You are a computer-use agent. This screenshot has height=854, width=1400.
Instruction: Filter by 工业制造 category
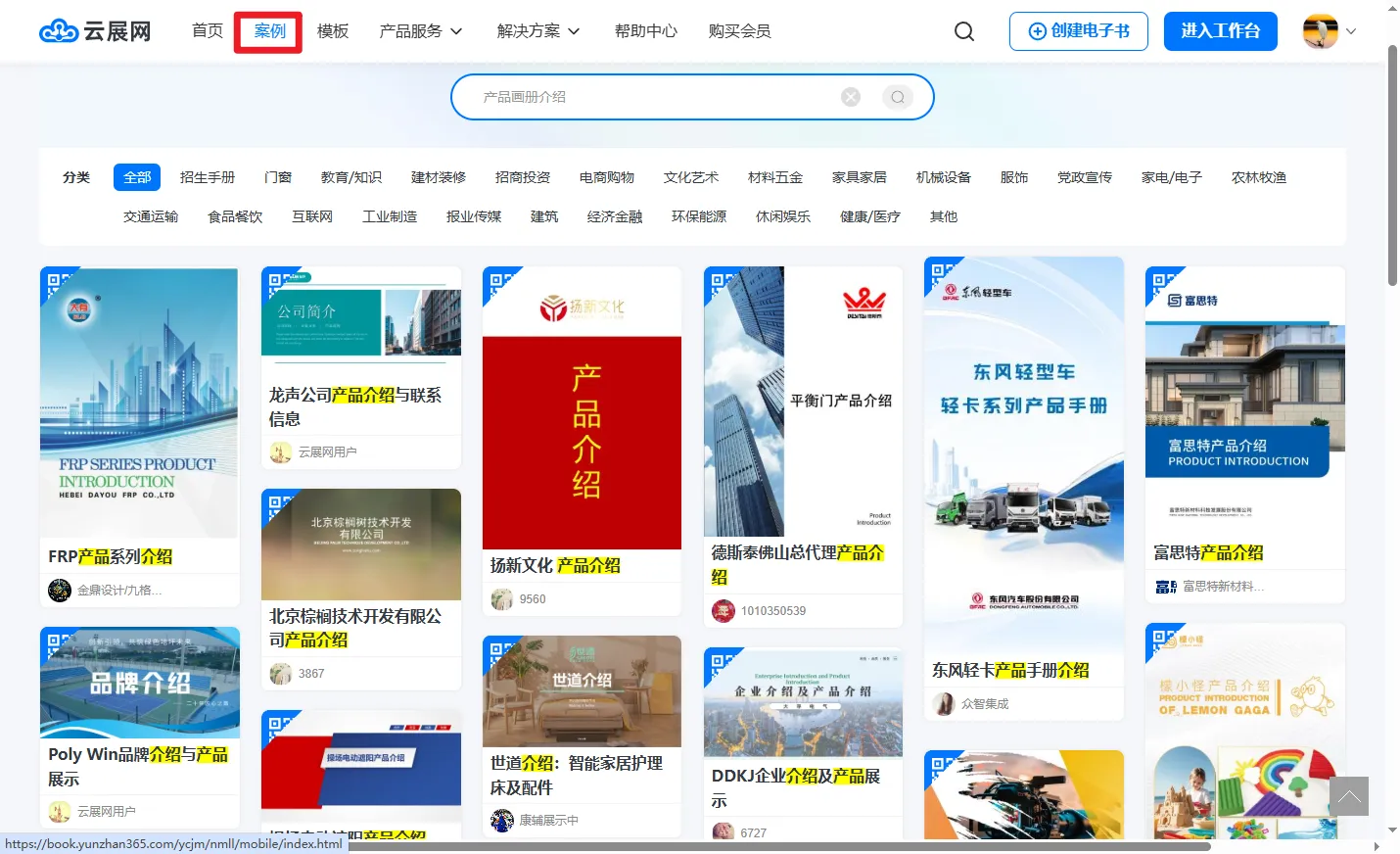tap(390, 216)
